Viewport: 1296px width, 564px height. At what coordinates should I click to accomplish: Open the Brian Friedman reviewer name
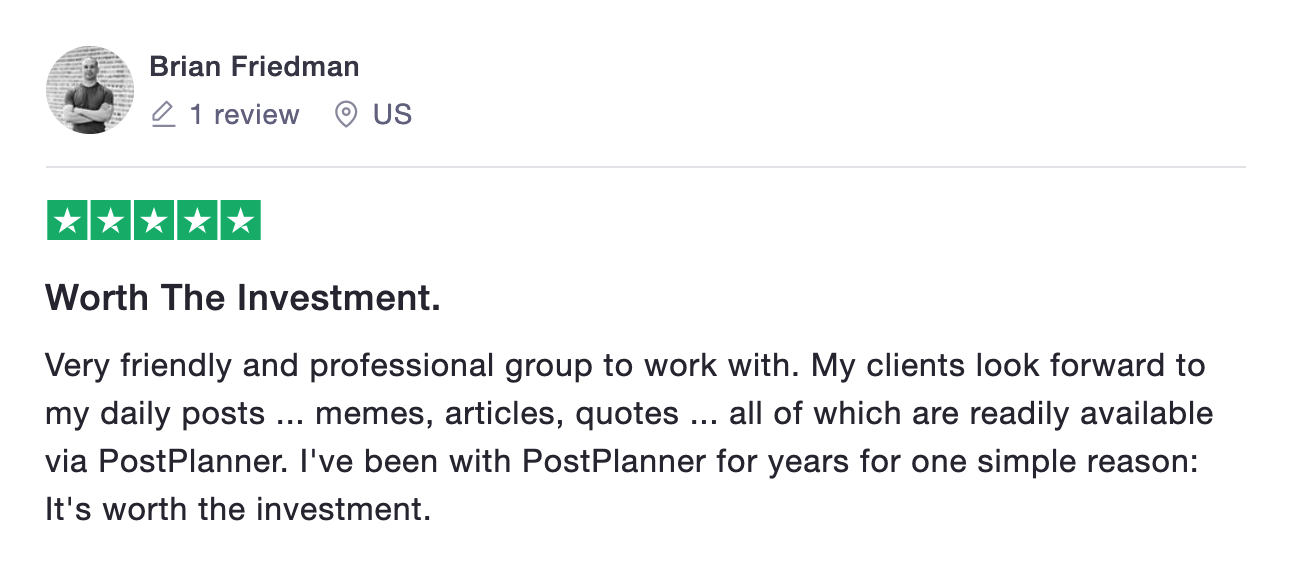[x=254, y=67]
